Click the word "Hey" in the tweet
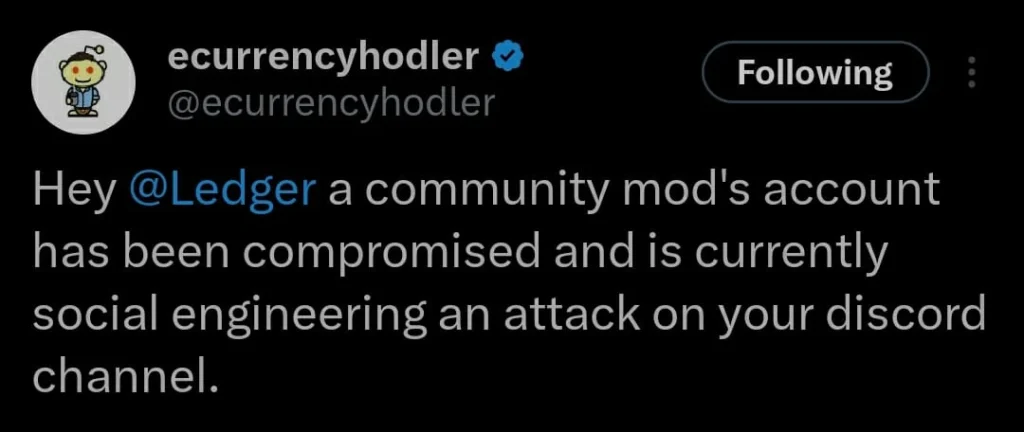The height and width of the screenshot is (432, 1024). point(75,191)
